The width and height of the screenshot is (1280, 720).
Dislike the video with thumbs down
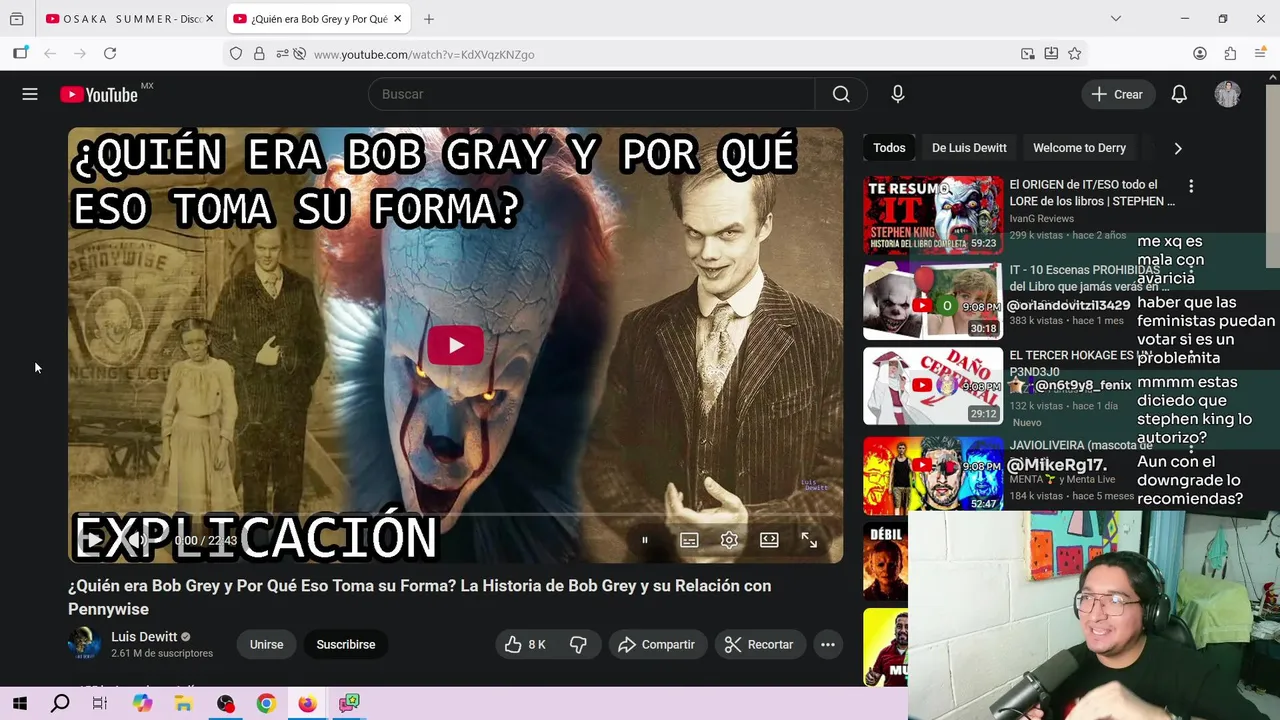tap(578, 645)
